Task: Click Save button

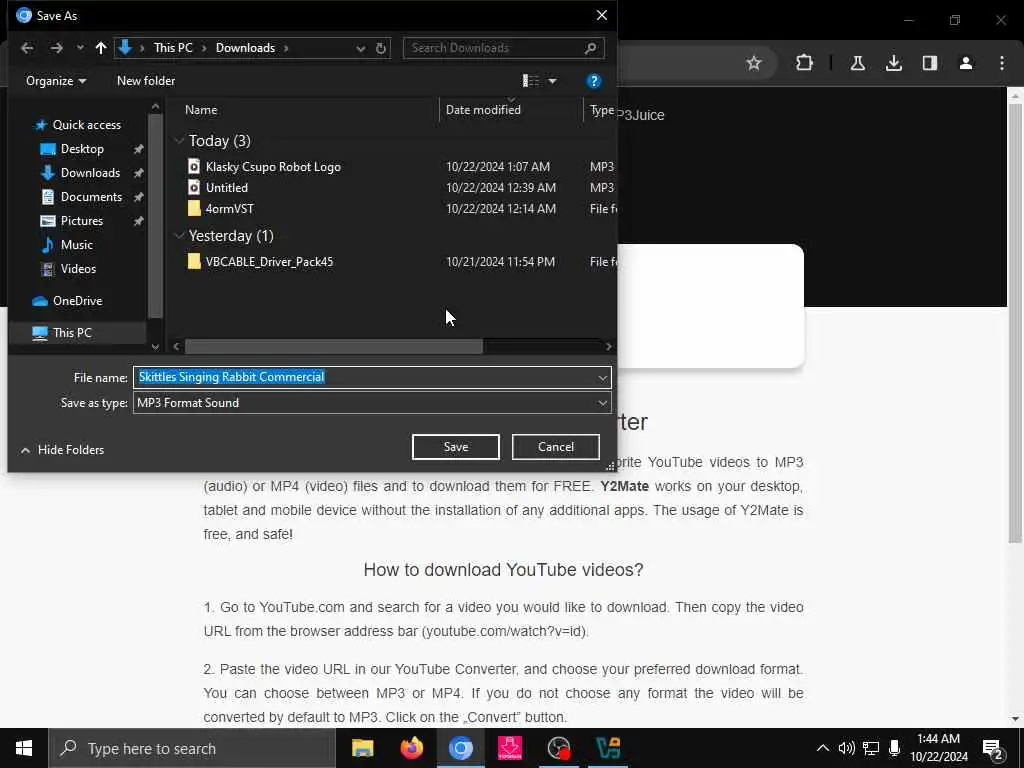Action: click(x=456, y=447)
